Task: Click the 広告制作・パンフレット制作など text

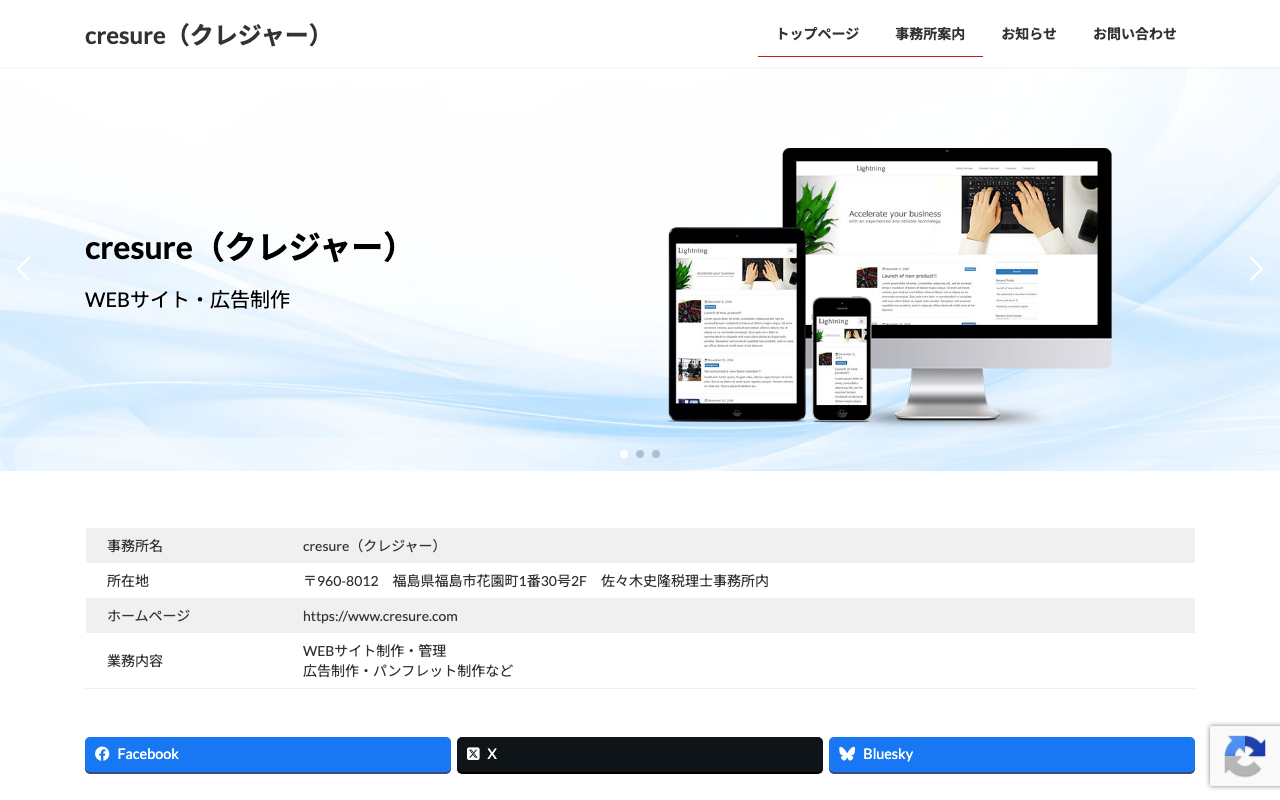Action: (408, 671)
